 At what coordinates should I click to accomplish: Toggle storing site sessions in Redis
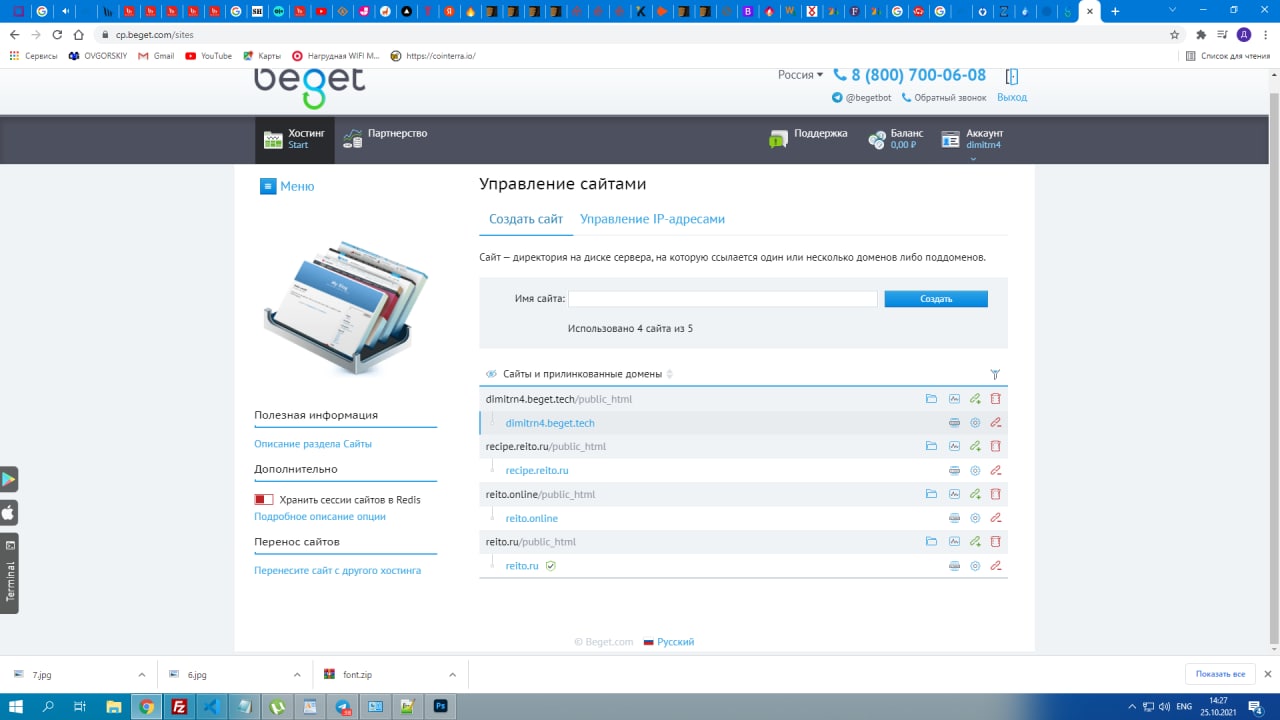pyautogui.click(x=264, y=500)
